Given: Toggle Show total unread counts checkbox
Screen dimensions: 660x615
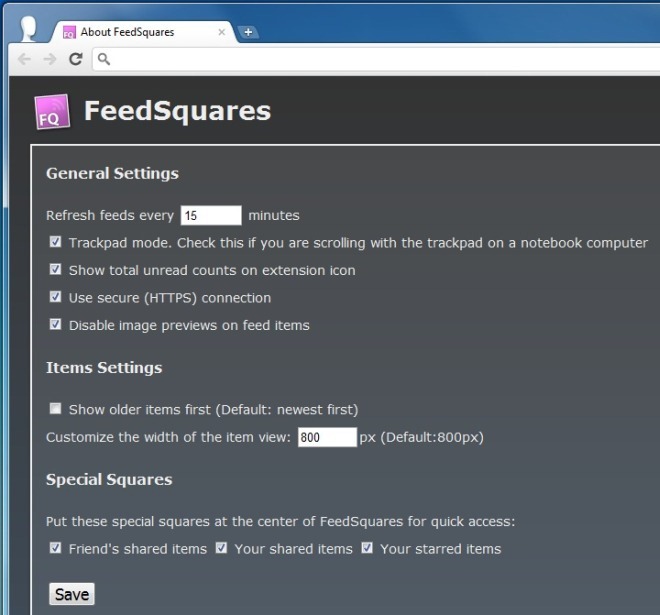Looking at the screenshot, I should [x=56, y=269].
